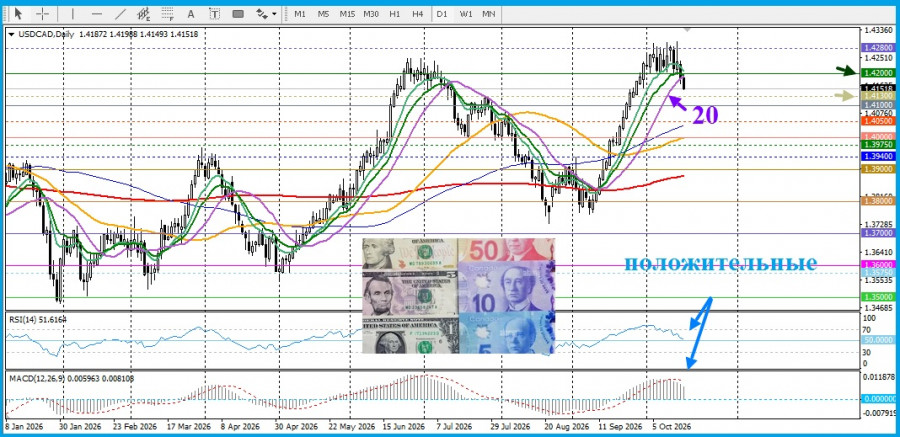Screen dimensions: 900x437
Task: Expand the USDCAD,Daily chart title triangle
Action: [11, 34]
